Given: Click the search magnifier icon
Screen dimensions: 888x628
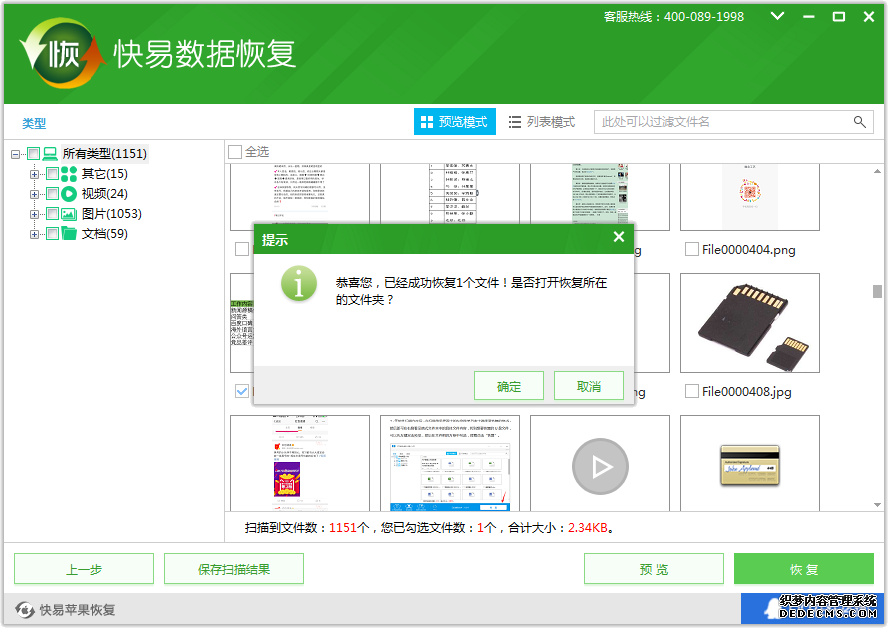Looking at the screenshot, I should coord(859,122).
